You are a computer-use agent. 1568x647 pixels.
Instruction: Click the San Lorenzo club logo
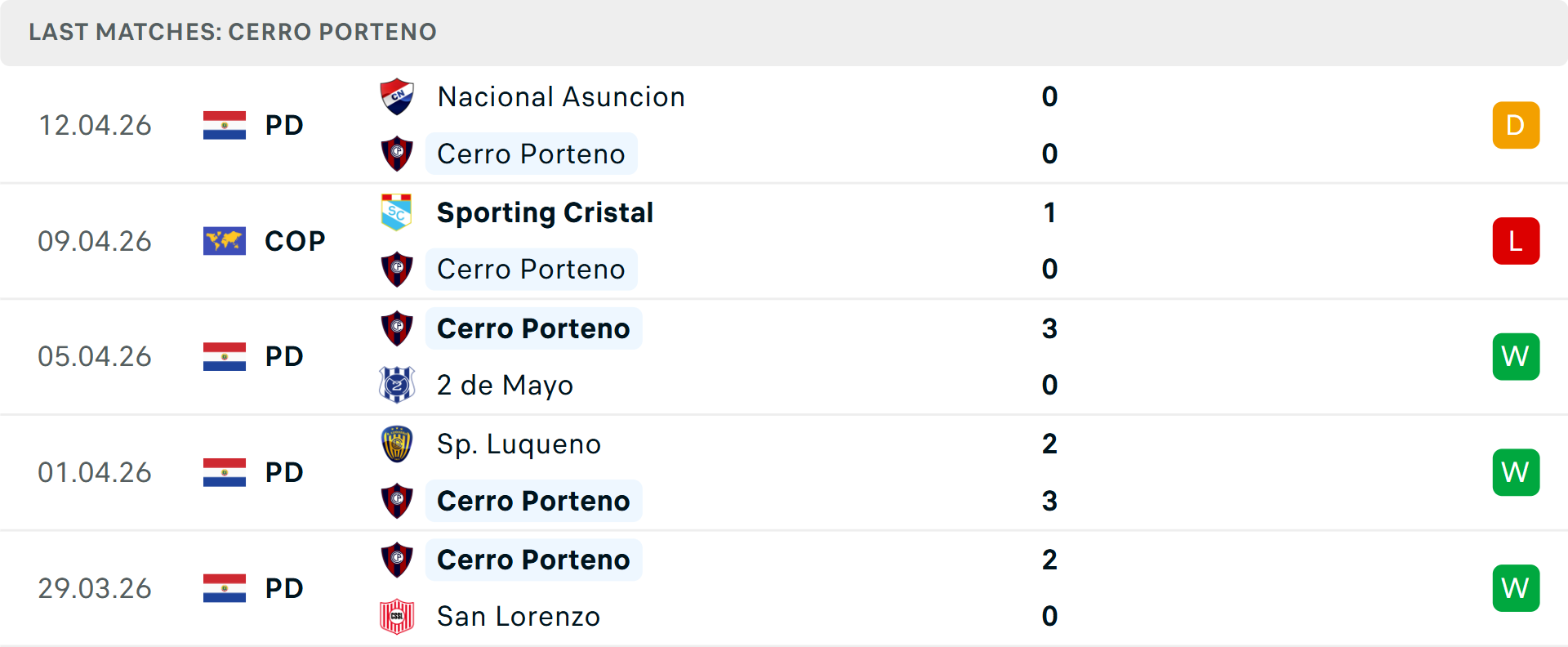tap(397, 616)
